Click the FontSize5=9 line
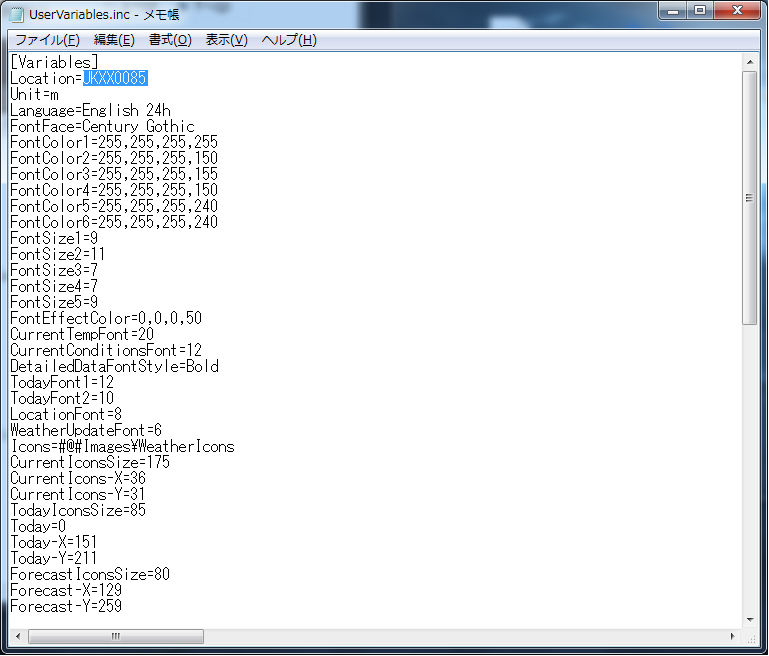Image resolution: width=769 pixels, height=656 pixels. [54, 302]
